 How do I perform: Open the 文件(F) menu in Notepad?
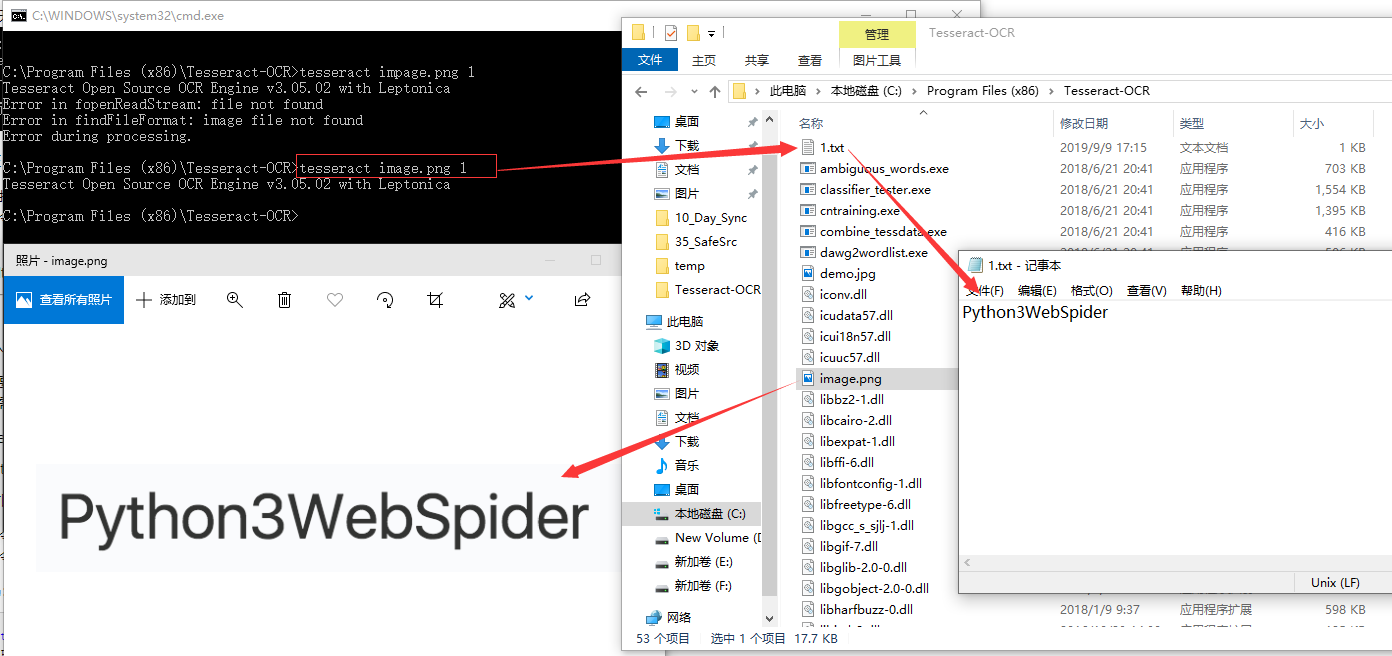pos(985,291)
